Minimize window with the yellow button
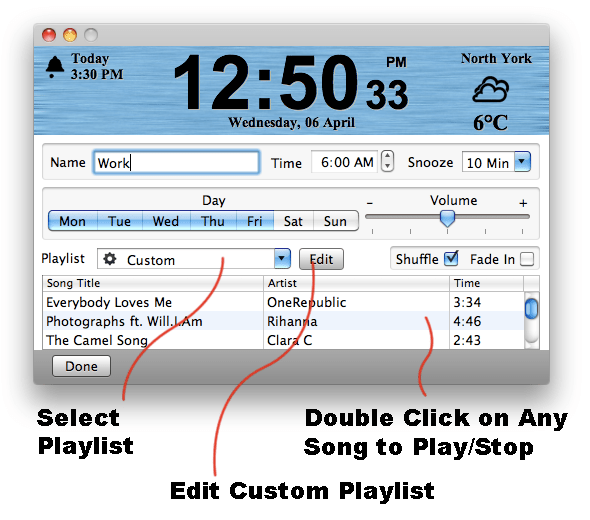Image resolution: width=590 pixels, height=520 pixels. tap(70, 35)
